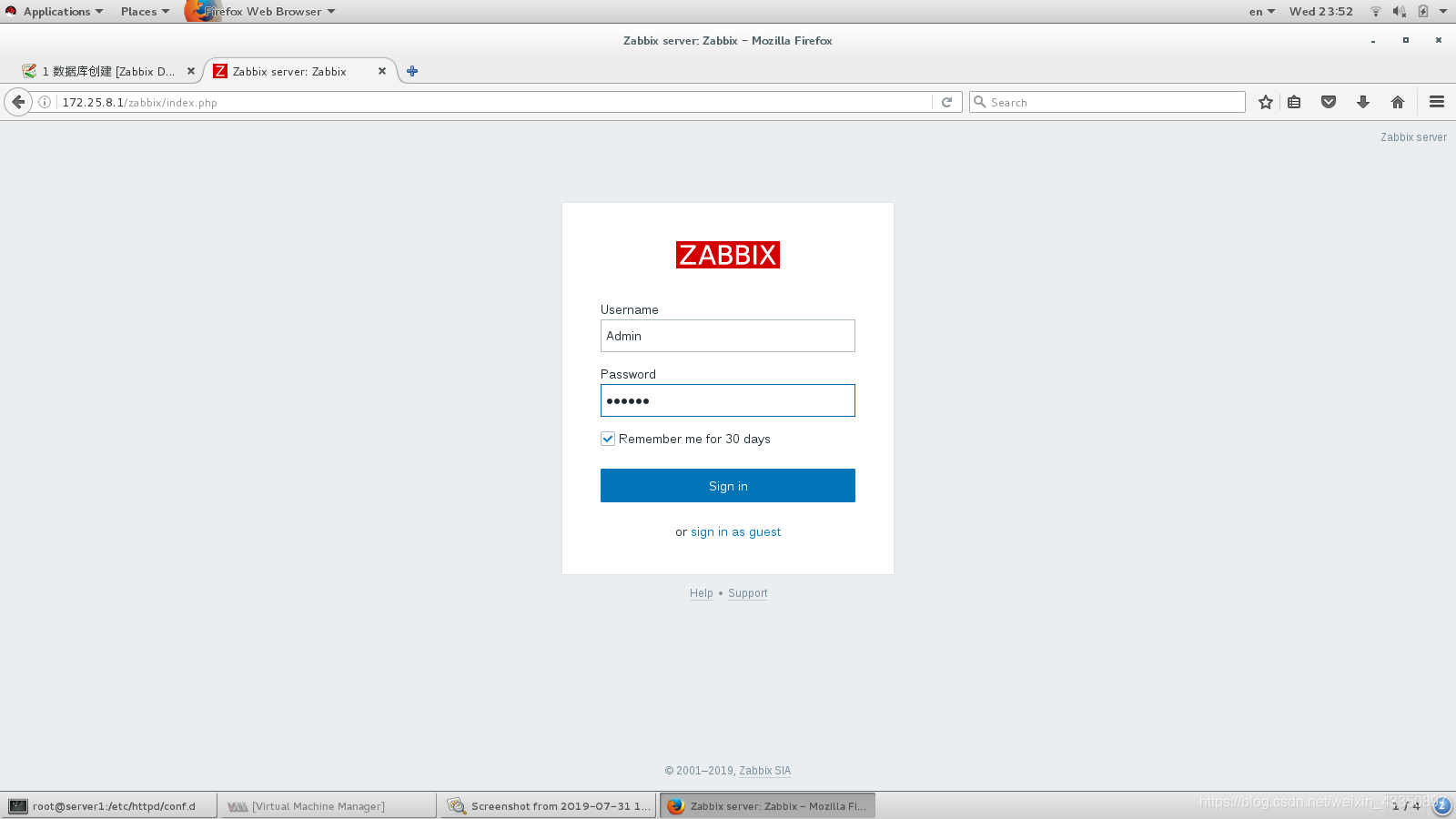Close the Zabbix Documentation tab
1456x819 pixels.
pos(191,71)
